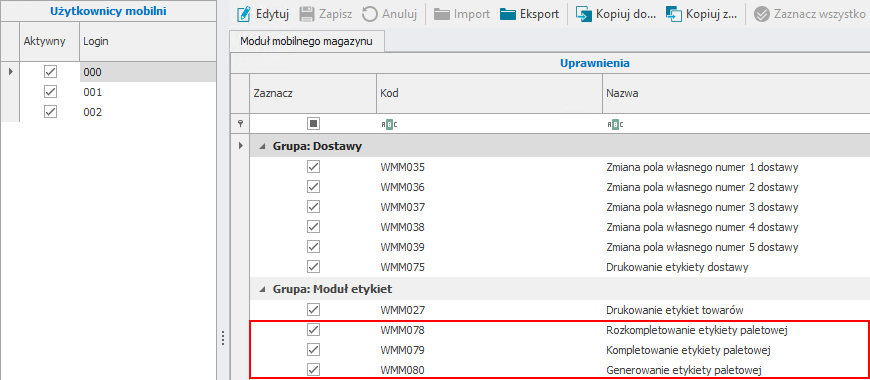870x380 pixels.
Task: Toggle checkbox for permission WMM039
Action: [x=313, y=246]
